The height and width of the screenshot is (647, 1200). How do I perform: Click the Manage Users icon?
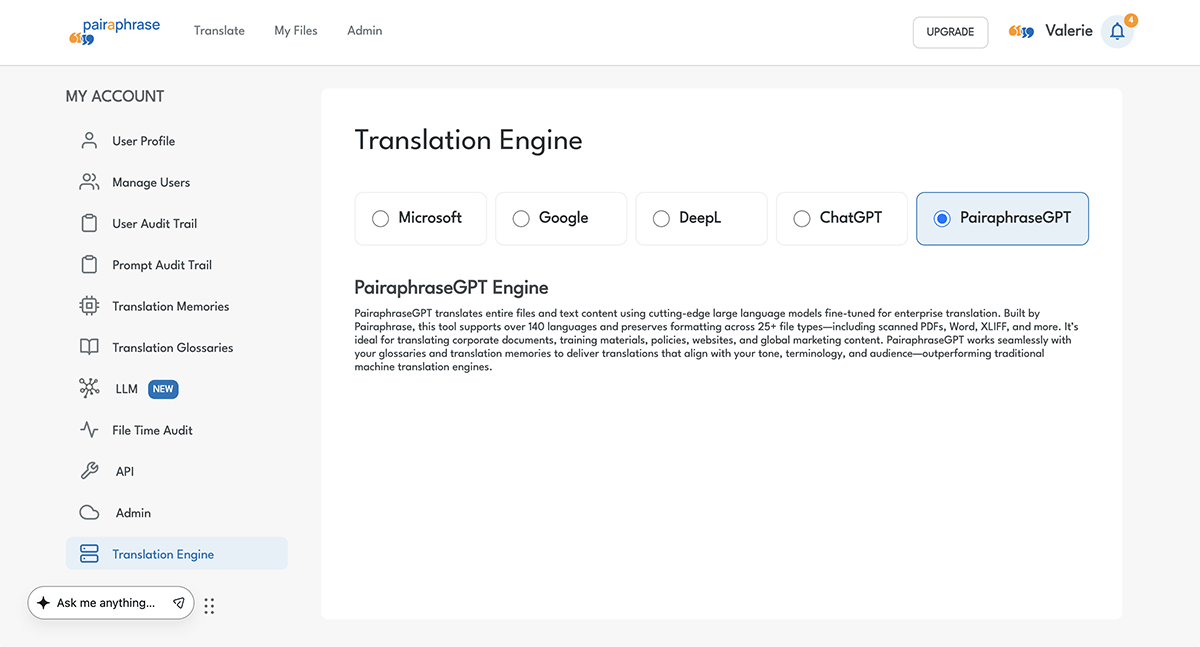88,182
